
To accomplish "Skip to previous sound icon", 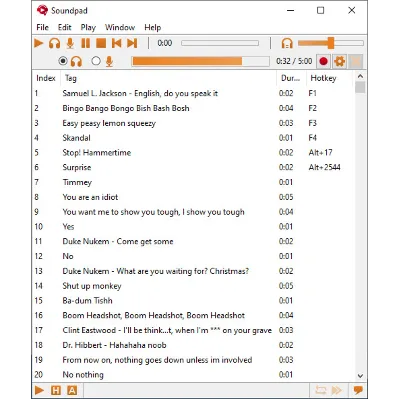I will point(117,43).
